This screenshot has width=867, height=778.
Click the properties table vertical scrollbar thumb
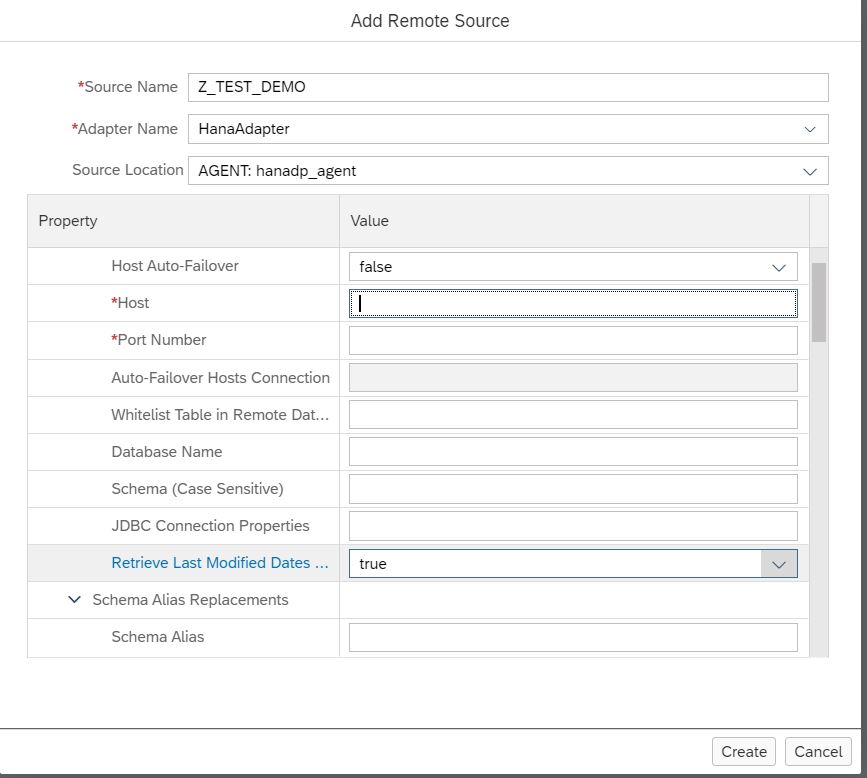click(818, 302)
